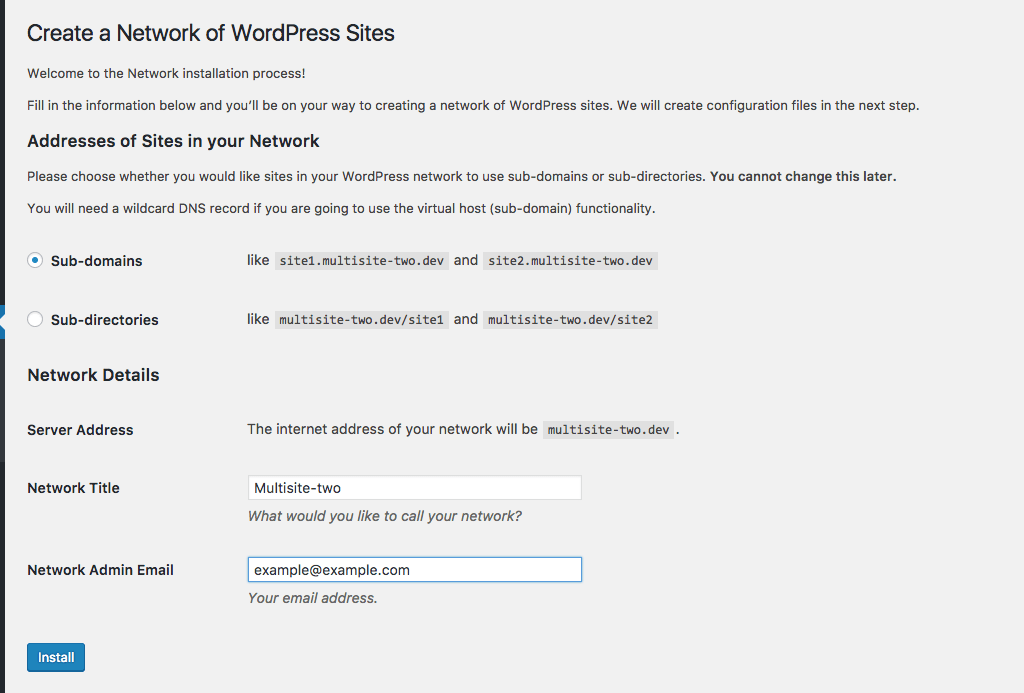Click the Sub-directories label text
The width and height of the screenshot is (1024, 693).
tap(104, 319)
